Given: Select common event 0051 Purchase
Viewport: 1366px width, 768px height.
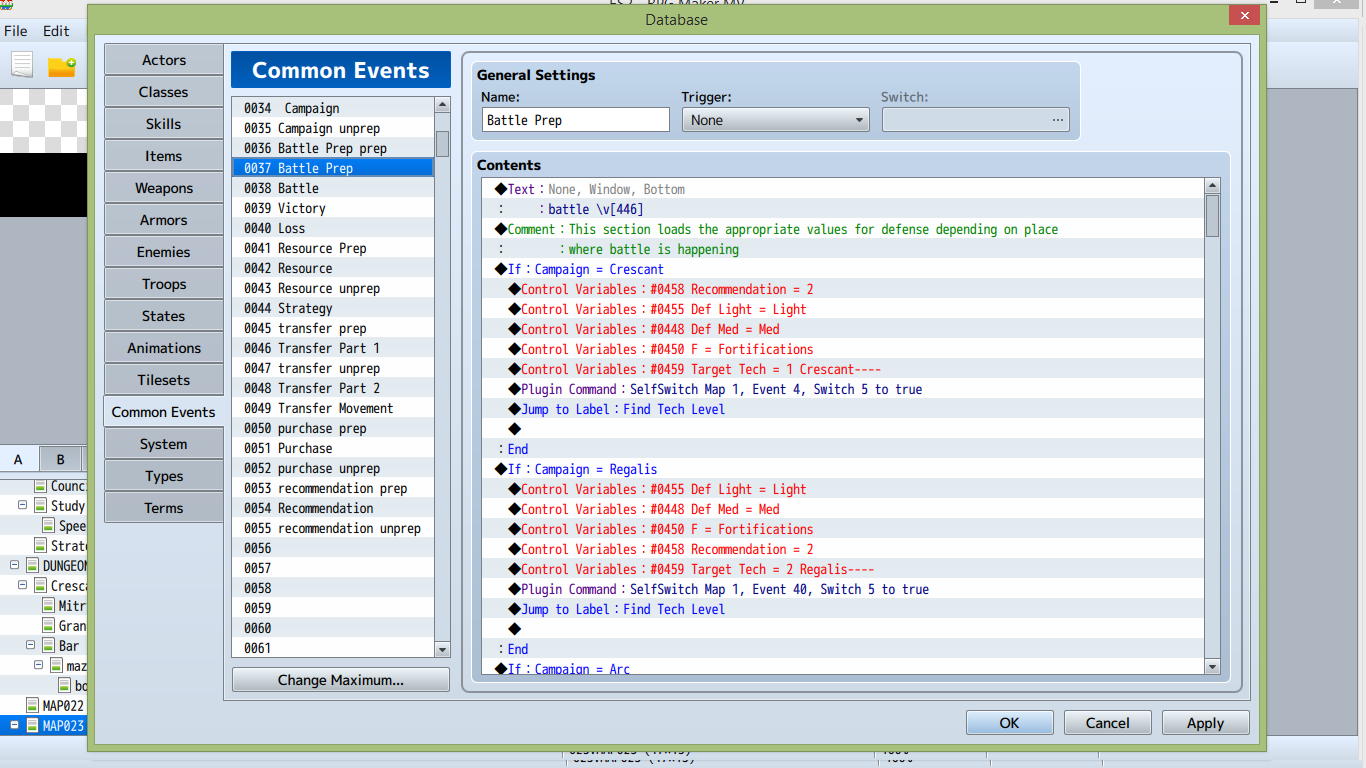Looking at the screenshot, I should tap(333, 448).
